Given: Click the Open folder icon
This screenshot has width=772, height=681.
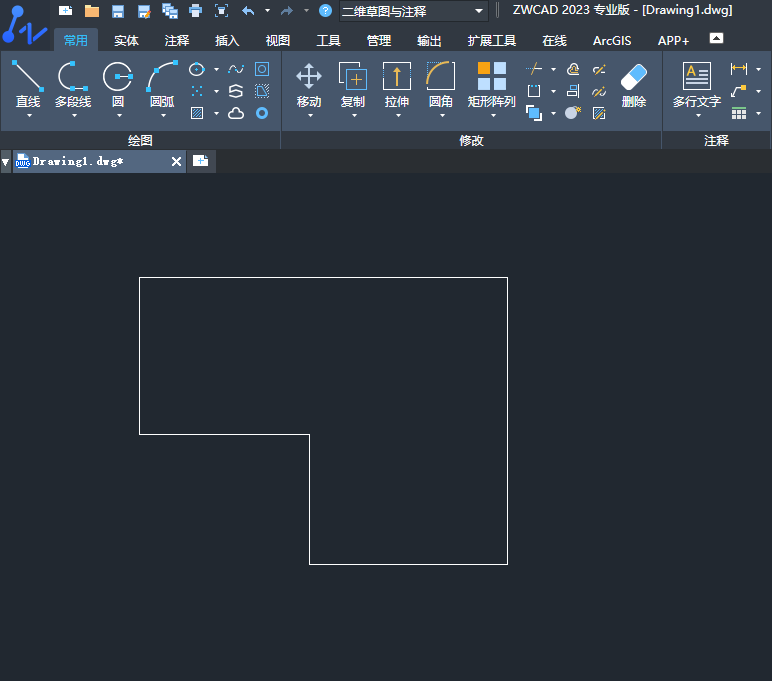Looking at the screenshot, I should click(x=92, y=11).
